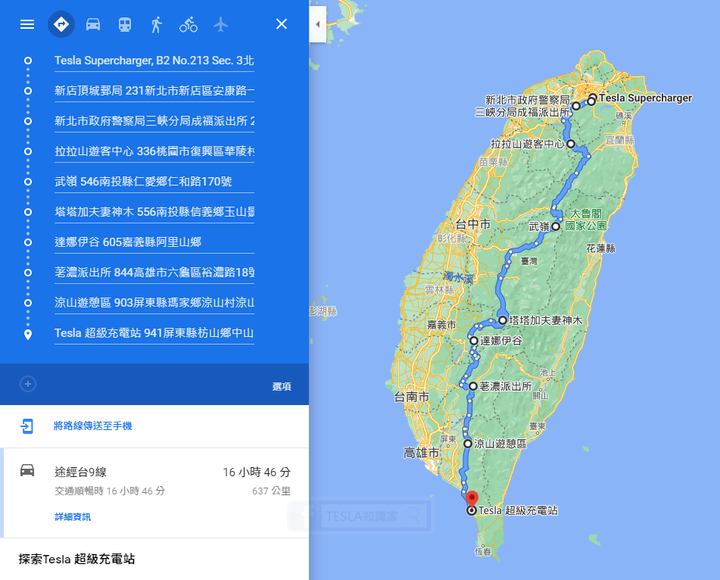Click the 達娜伊谷 map marker
720x580 pixels.
[x=474, y=341]
